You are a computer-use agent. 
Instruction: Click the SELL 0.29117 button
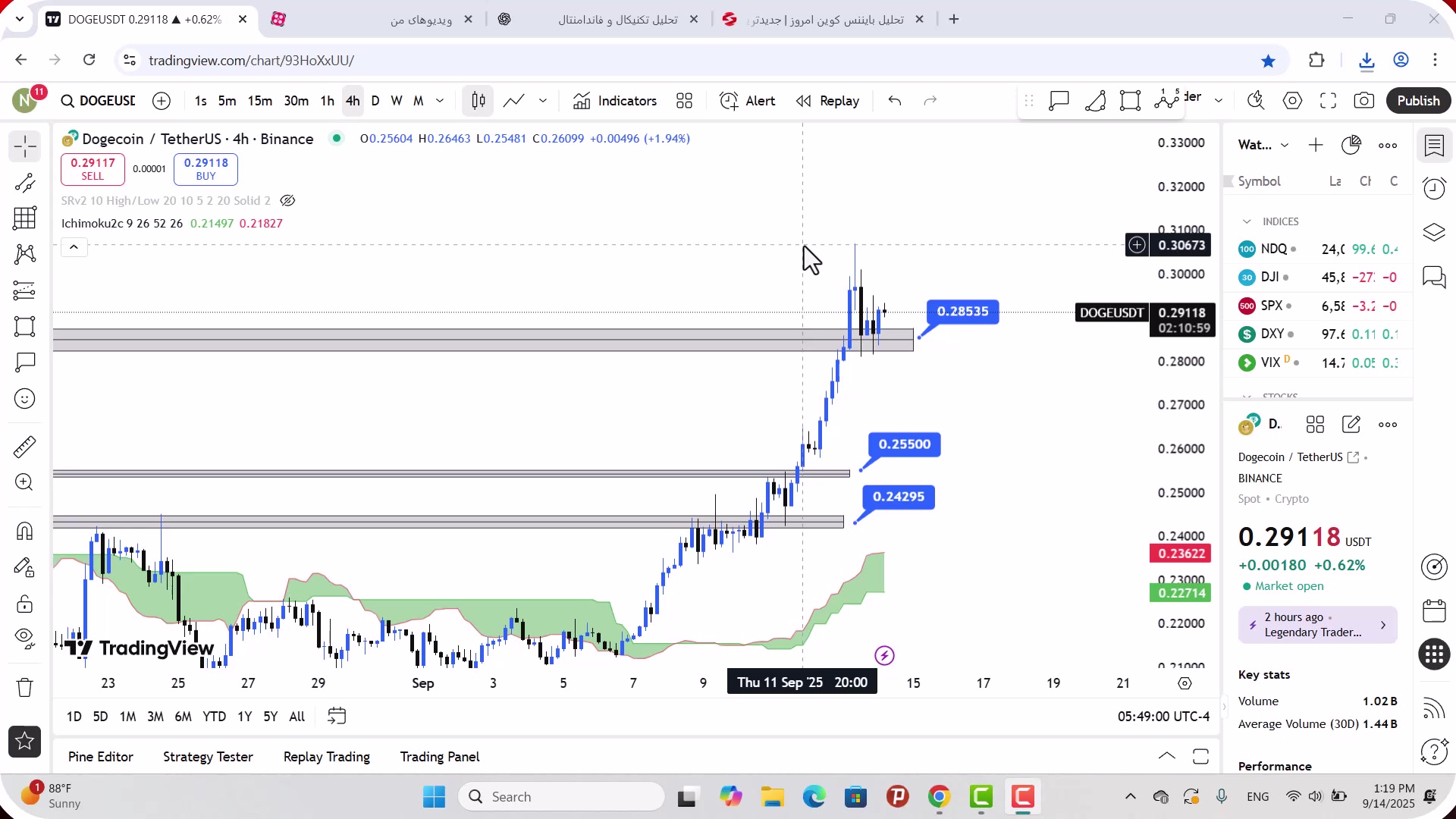click(93, 169)
